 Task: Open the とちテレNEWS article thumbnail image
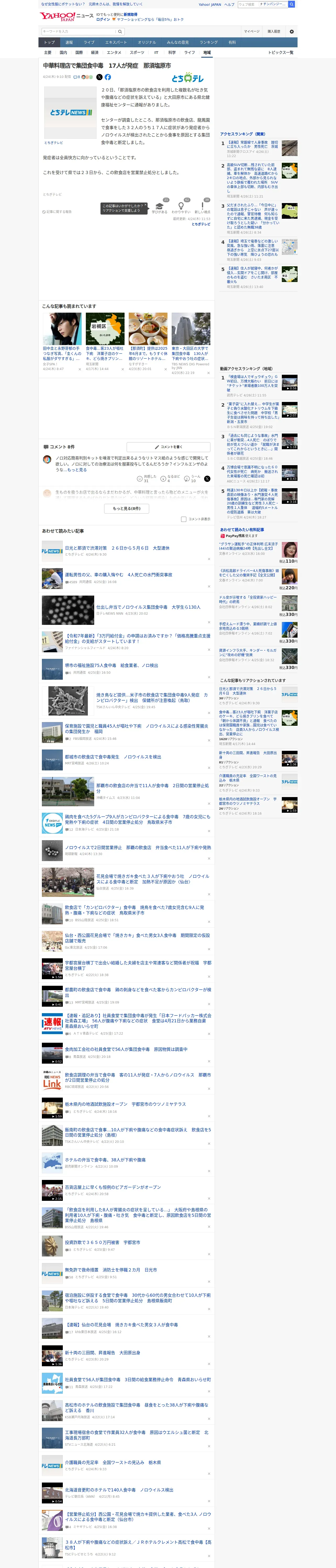[71, 113]
